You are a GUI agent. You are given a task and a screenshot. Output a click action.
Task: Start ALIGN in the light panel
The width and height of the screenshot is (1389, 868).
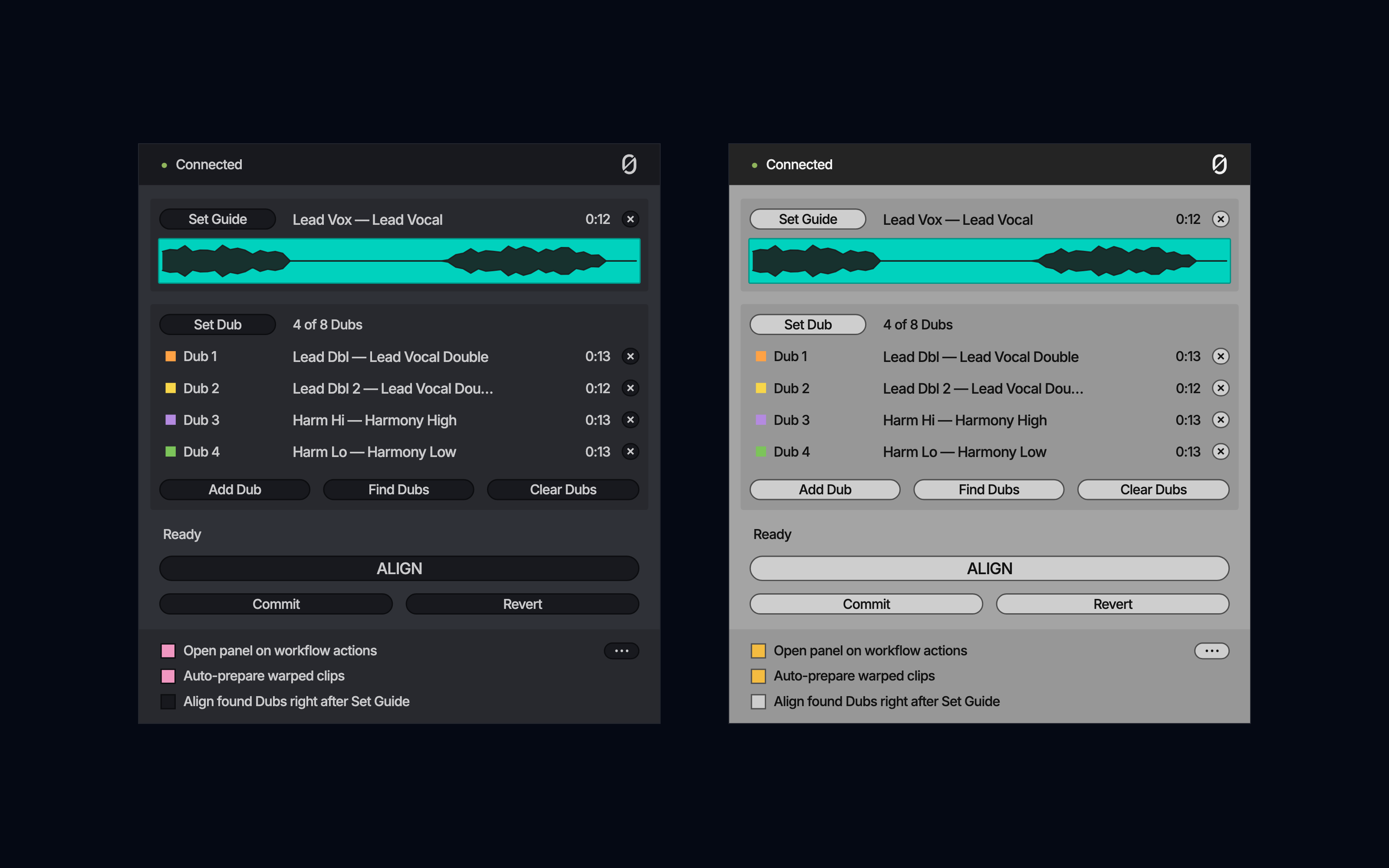(990, 569)
